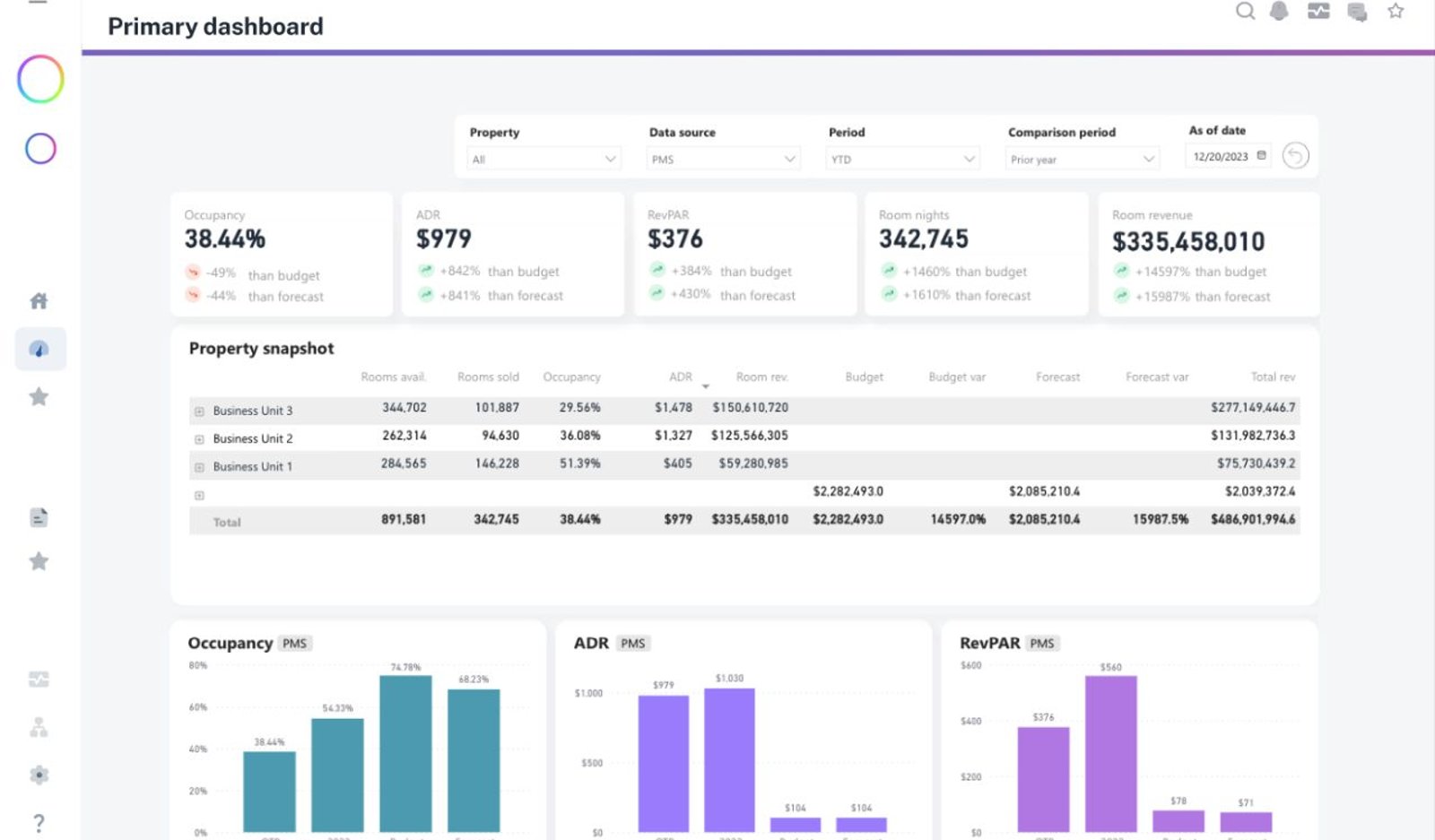Sort by the Forecast var column header
This screenshot has width=1435, height=840.
pyautogui.click(x=1157, y=377)
